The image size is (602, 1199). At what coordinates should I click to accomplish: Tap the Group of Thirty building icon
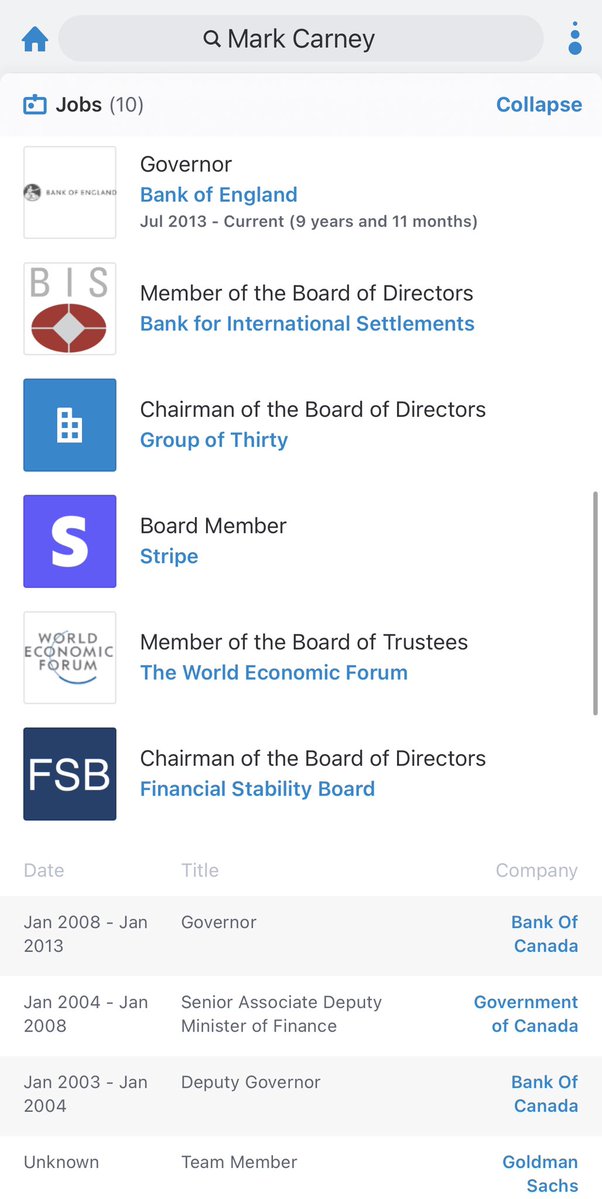pyautogui.click(x=70, y=425)
